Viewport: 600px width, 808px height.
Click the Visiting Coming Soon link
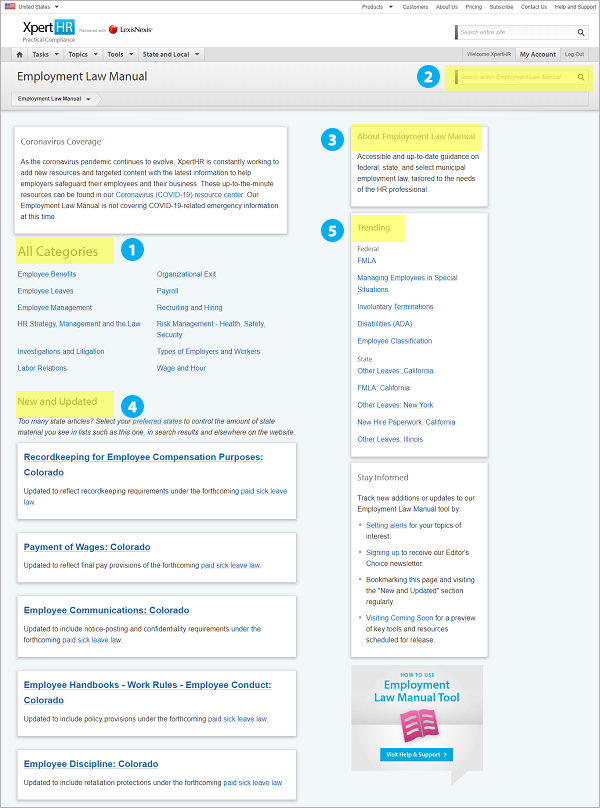coord(399,618)
